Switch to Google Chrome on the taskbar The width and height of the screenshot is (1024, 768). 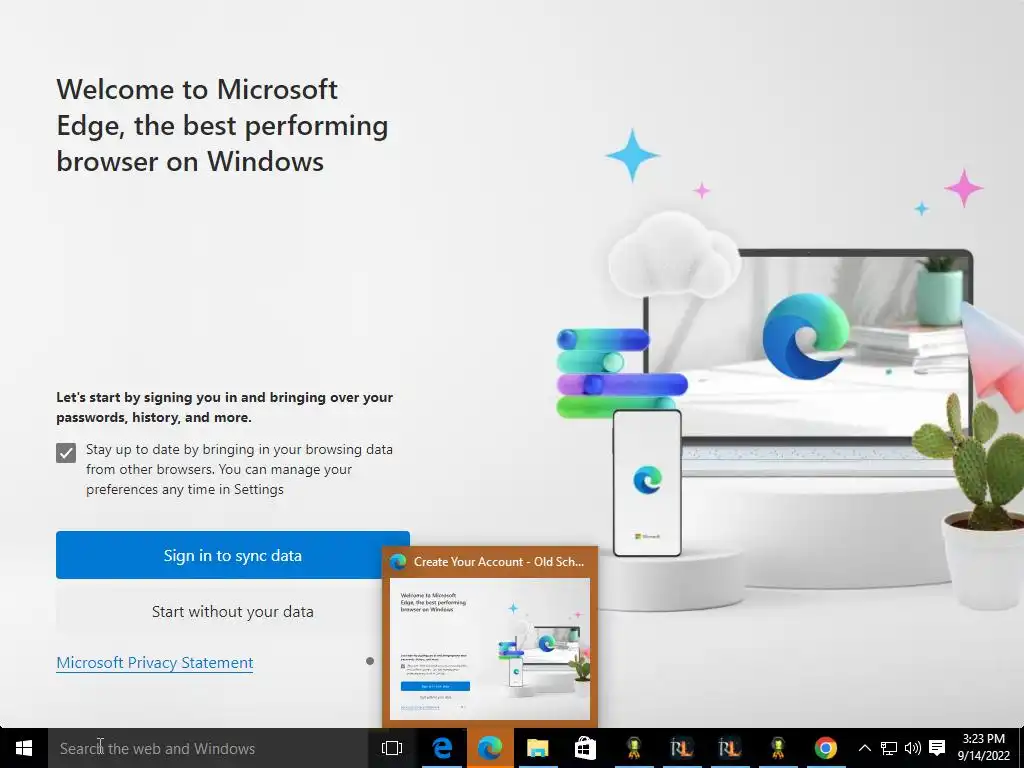tap(825, 748)
